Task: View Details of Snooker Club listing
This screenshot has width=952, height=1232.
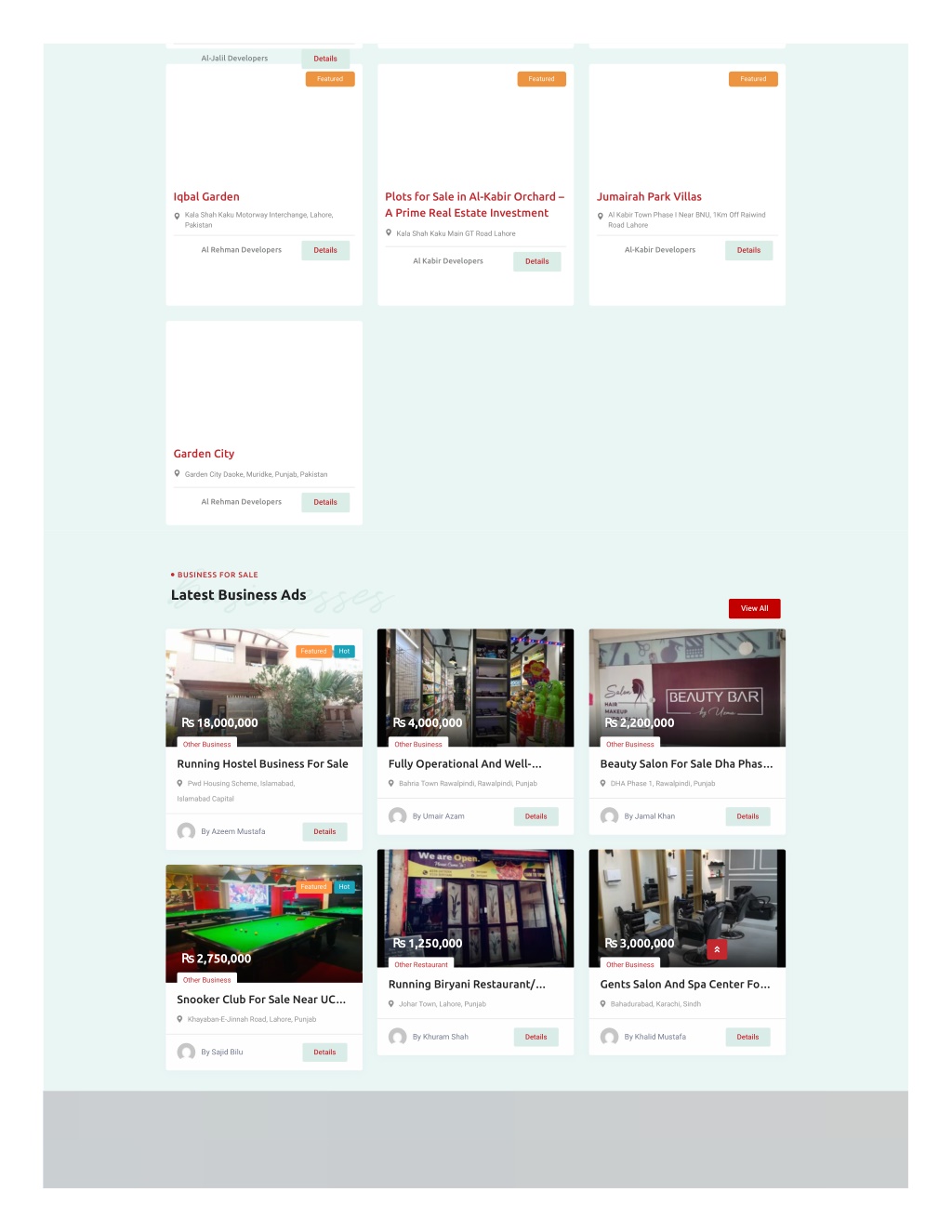Action: [325, 1052]
